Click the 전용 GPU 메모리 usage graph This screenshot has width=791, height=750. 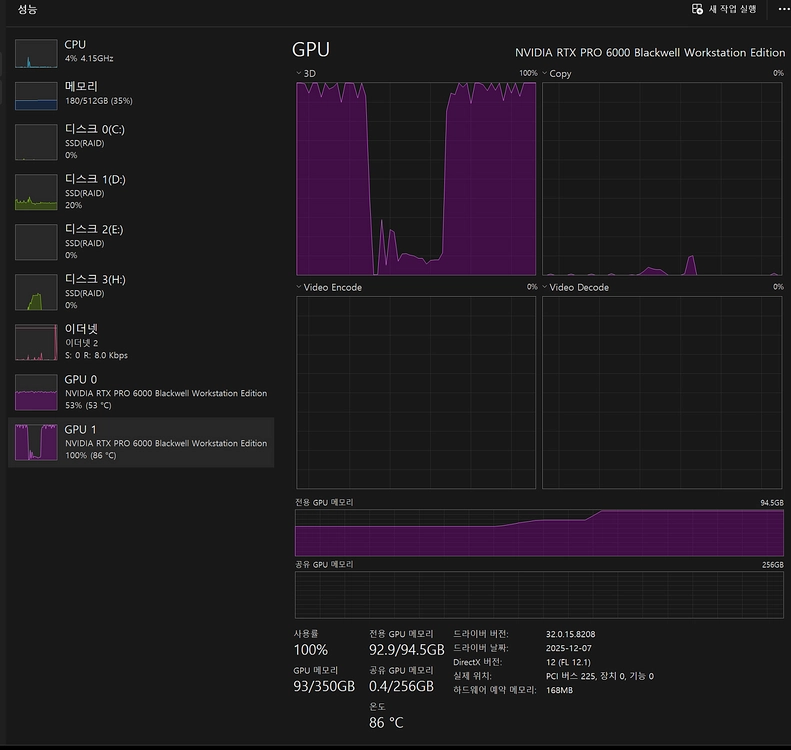pyautogui.click(x=539, y=533)
